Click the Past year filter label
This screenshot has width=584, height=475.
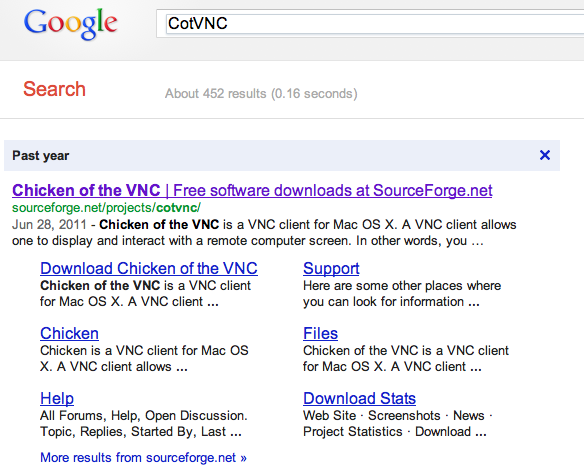pyautogui.click(x=41, y=155)
